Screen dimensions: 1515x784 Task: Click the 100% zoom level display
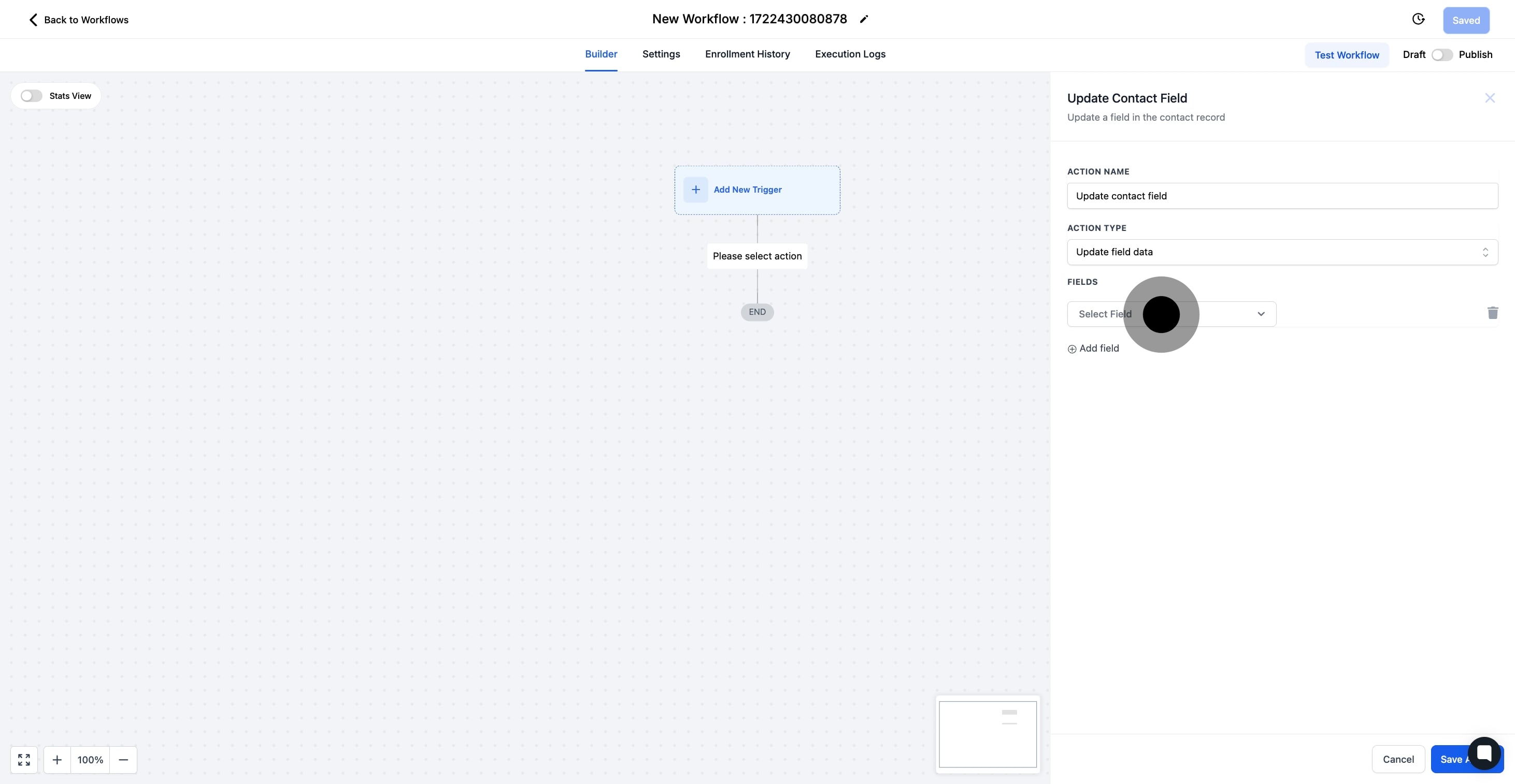point(90,759)
